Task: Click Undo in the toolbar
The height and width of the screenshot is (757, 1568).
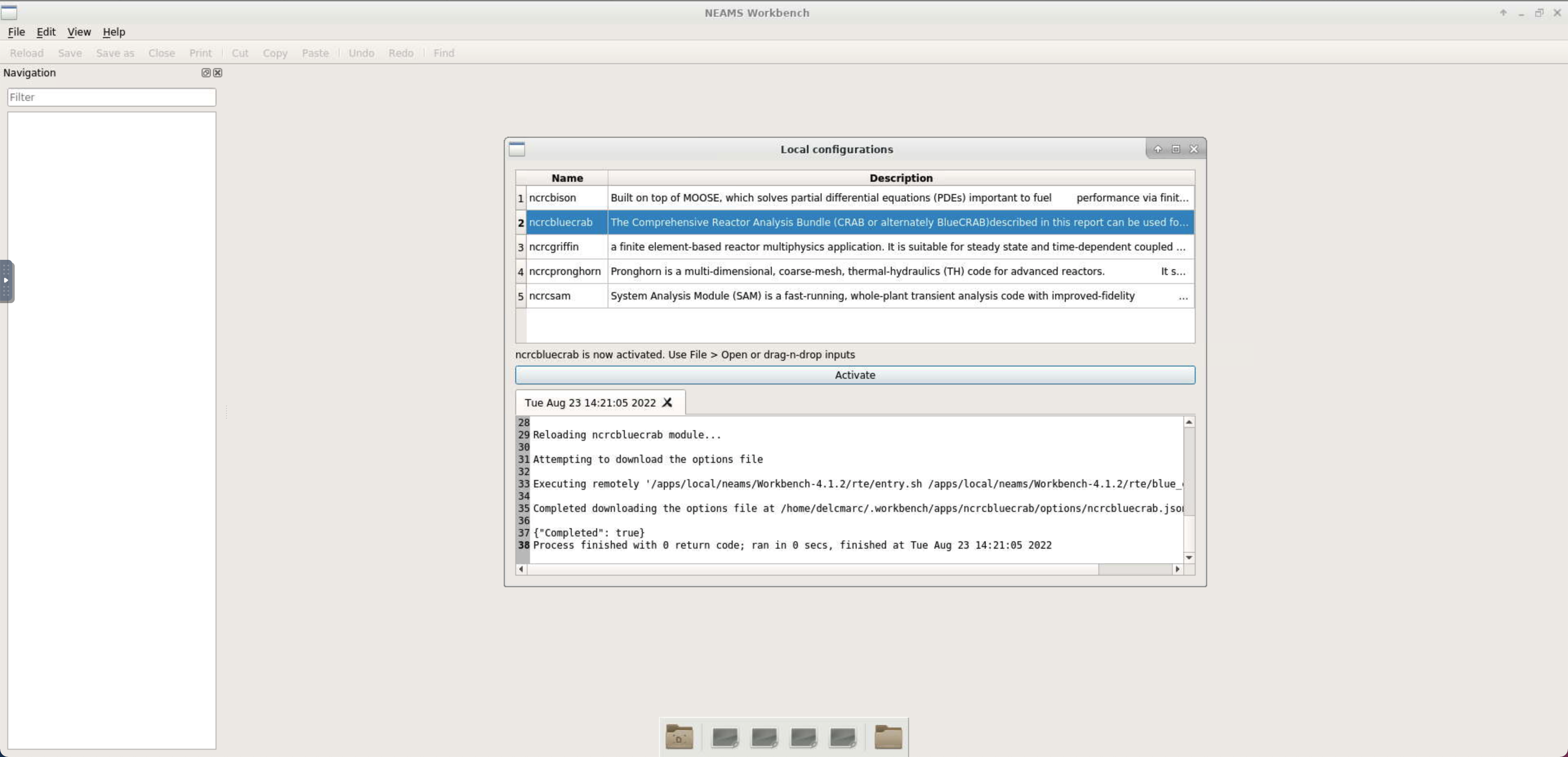Action: coord(361,53)
